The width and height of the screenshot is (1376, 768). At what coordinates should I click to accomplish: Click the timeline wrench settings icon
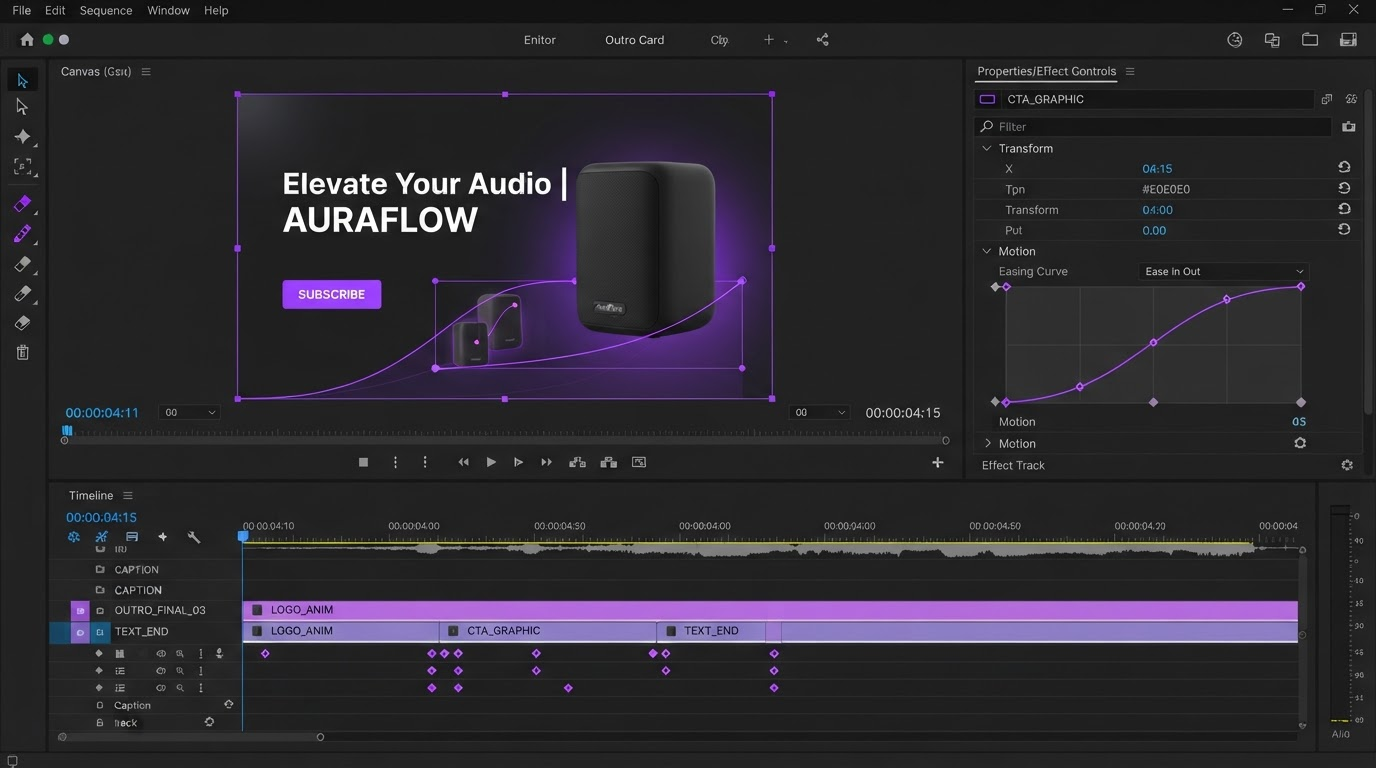click(194, 537)
